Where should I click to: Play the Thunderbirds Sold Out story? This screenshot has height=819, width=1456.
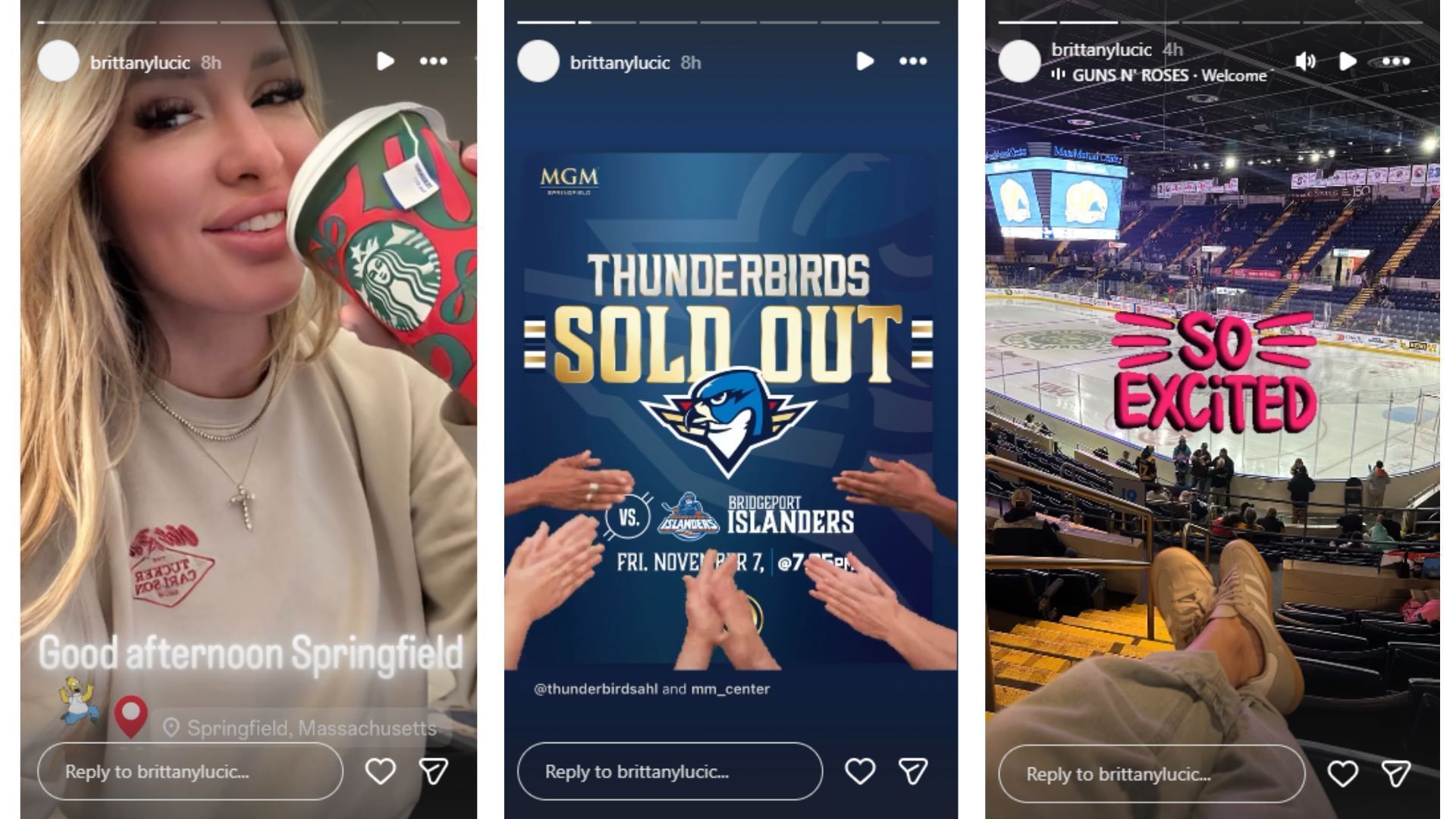point(865,61)
